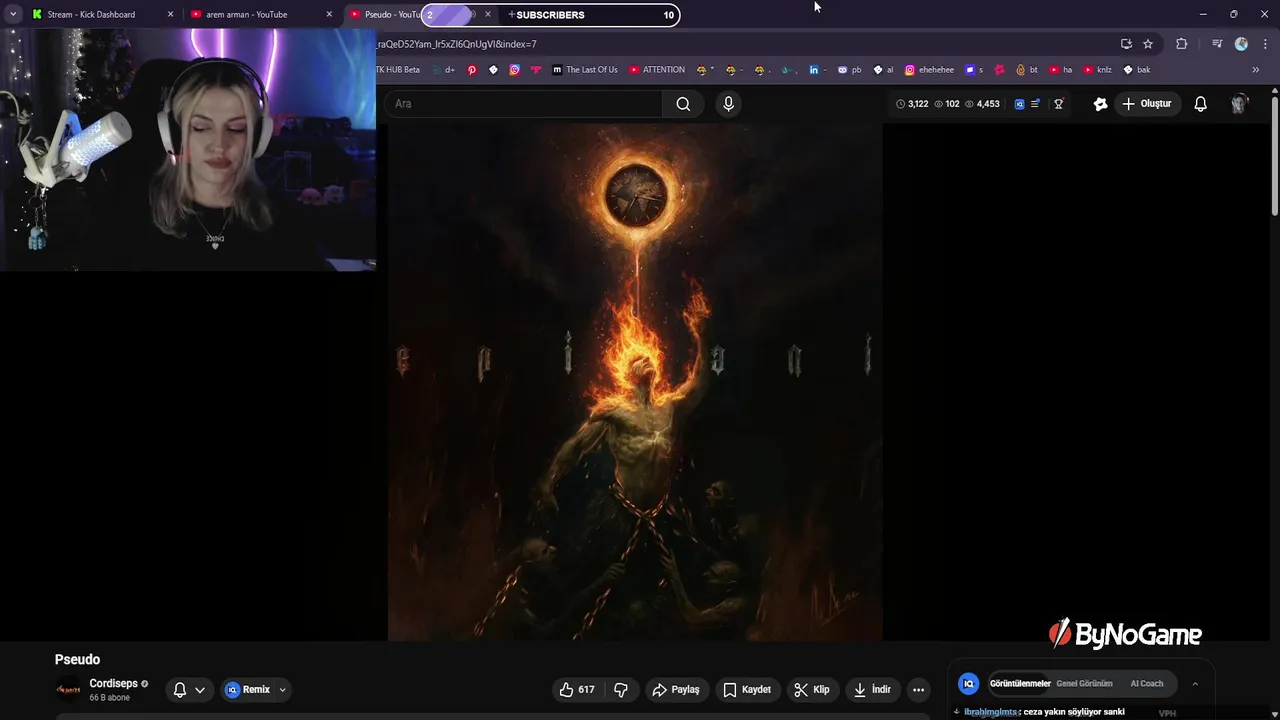Select the Genel Görünüm tab

tap(1084, 684)
